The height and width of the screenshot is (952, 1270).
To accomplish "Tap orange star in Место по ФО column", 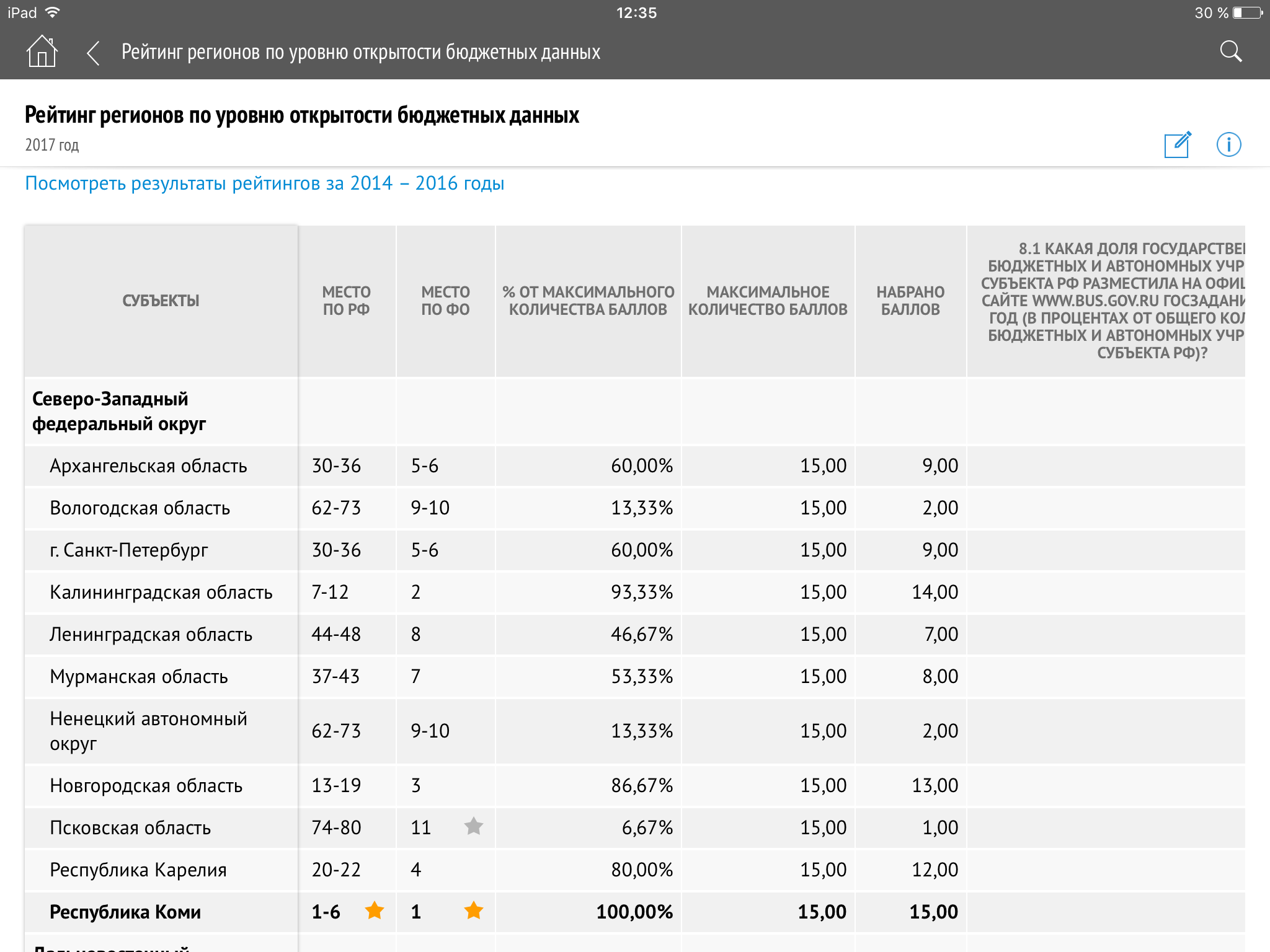I will click(474, 910).
